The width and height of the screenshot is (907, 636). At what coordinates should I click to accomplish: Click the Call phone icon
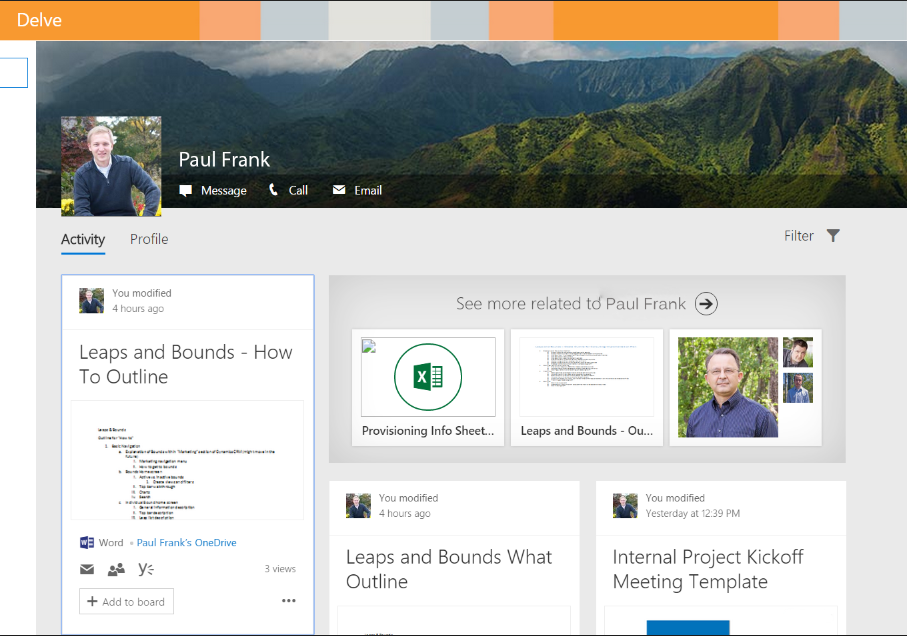(x=273, y=190)
